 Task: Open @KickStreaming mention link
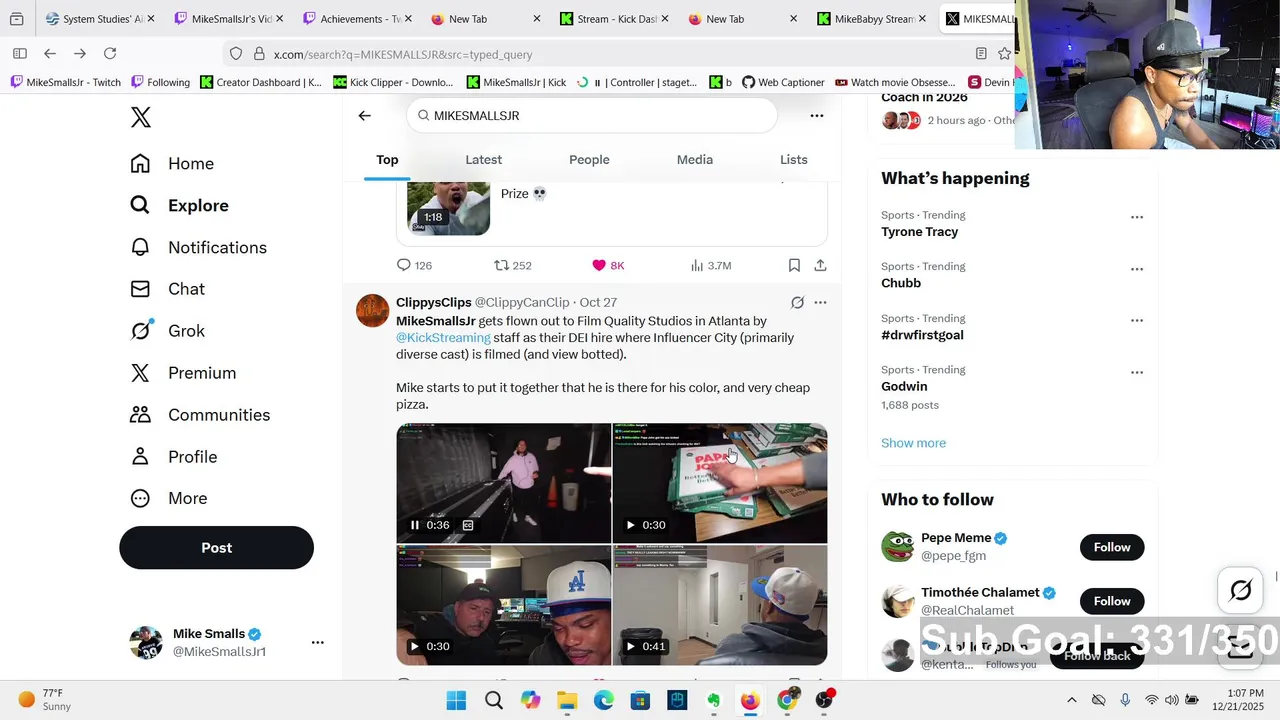pos(443,338)
